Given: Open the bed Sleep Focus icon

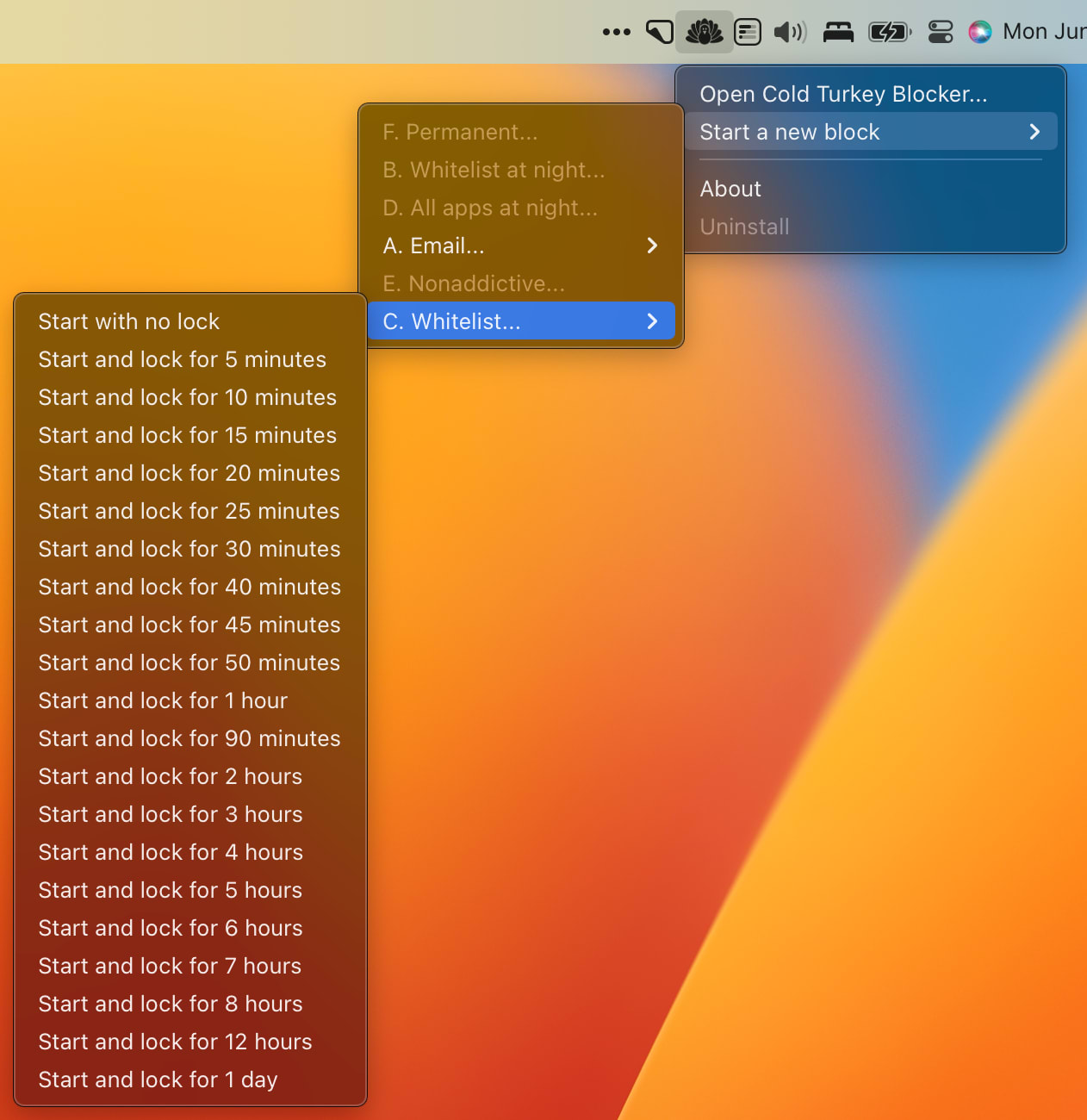Looking at the screenshot, I should pos(838,32).
